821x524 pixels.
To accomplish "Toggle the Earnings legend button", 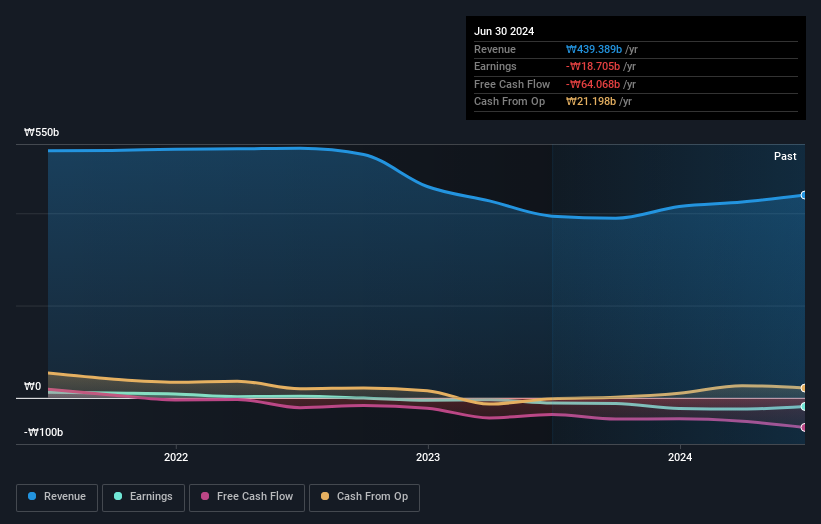I will coord(143,497).
